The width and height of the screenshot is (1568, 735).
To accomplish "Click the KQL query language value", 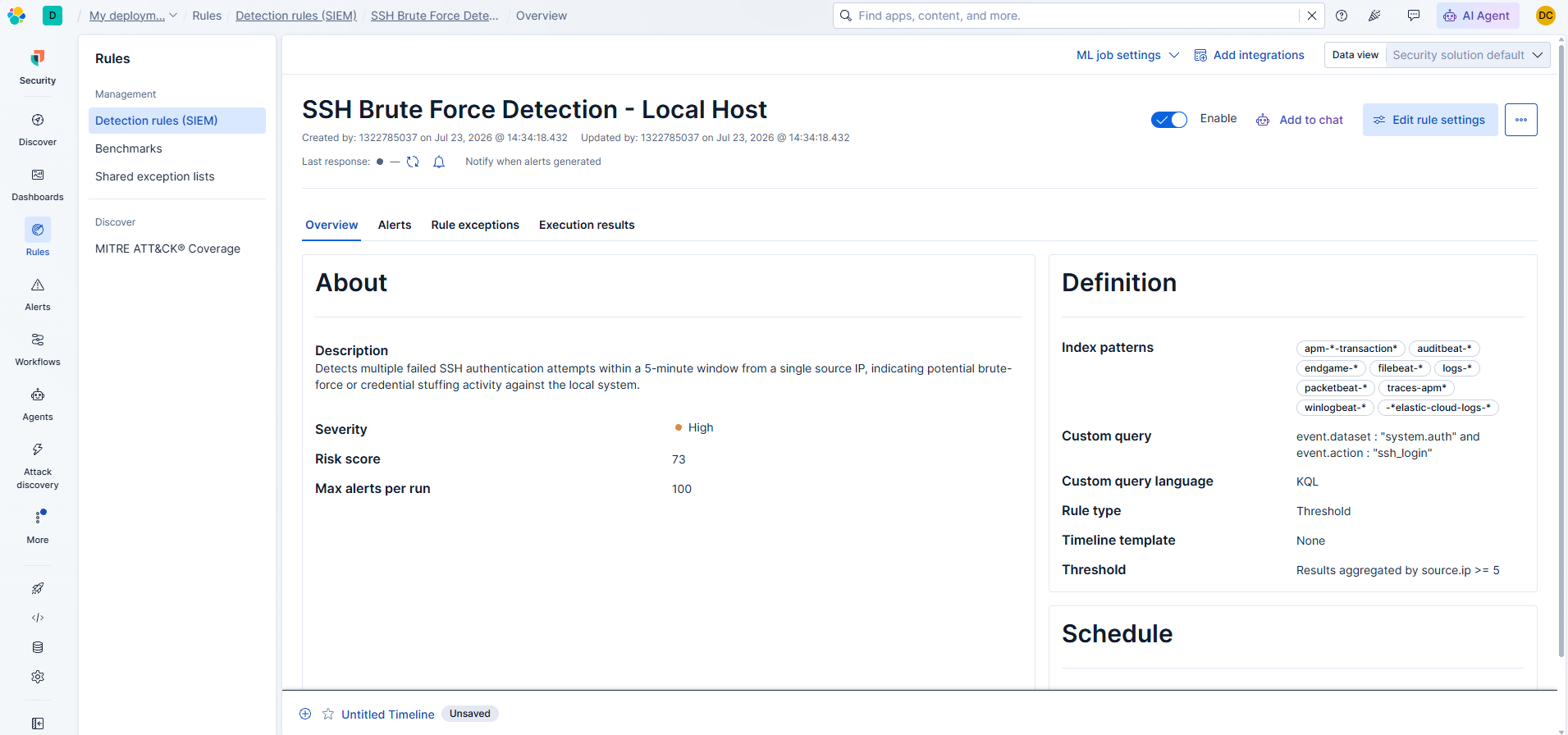I will 1307,482.
